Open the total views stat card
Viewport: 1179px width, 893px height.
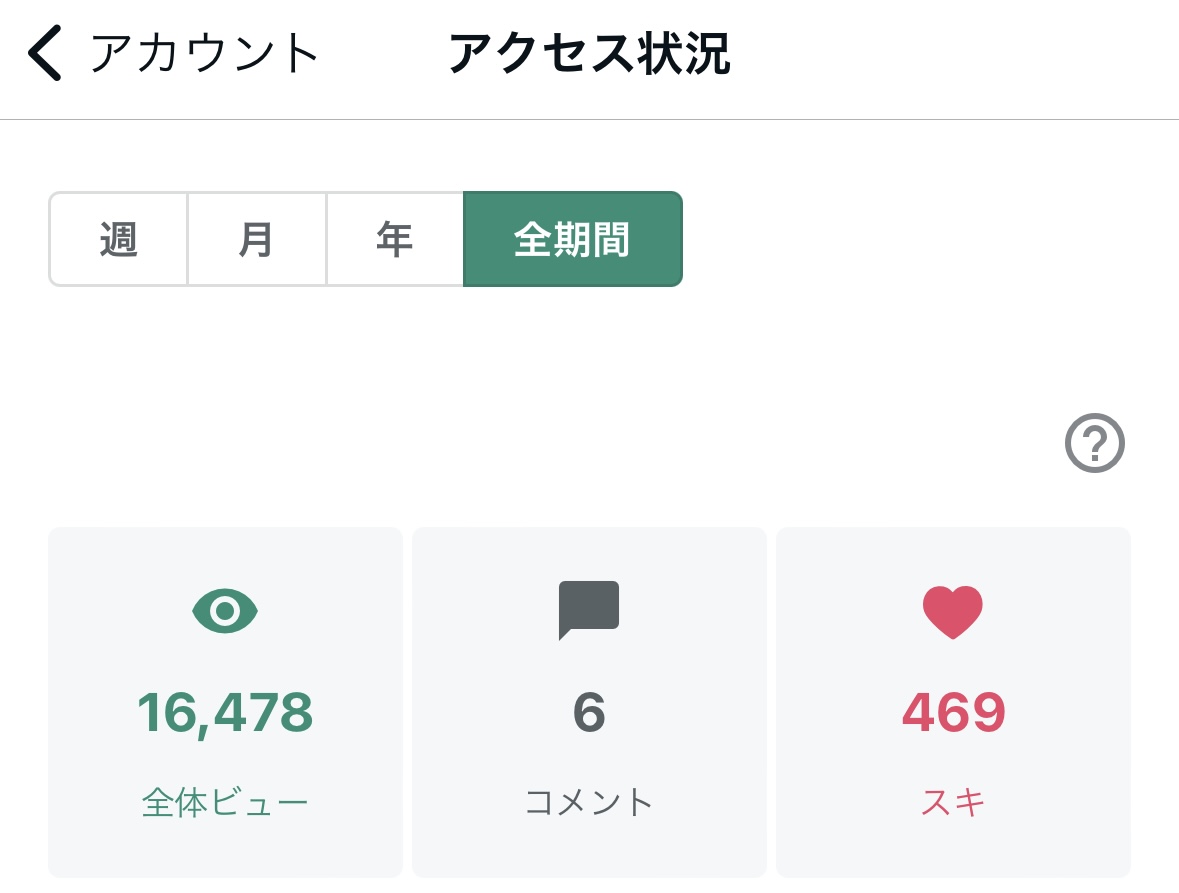click(226, 702)
